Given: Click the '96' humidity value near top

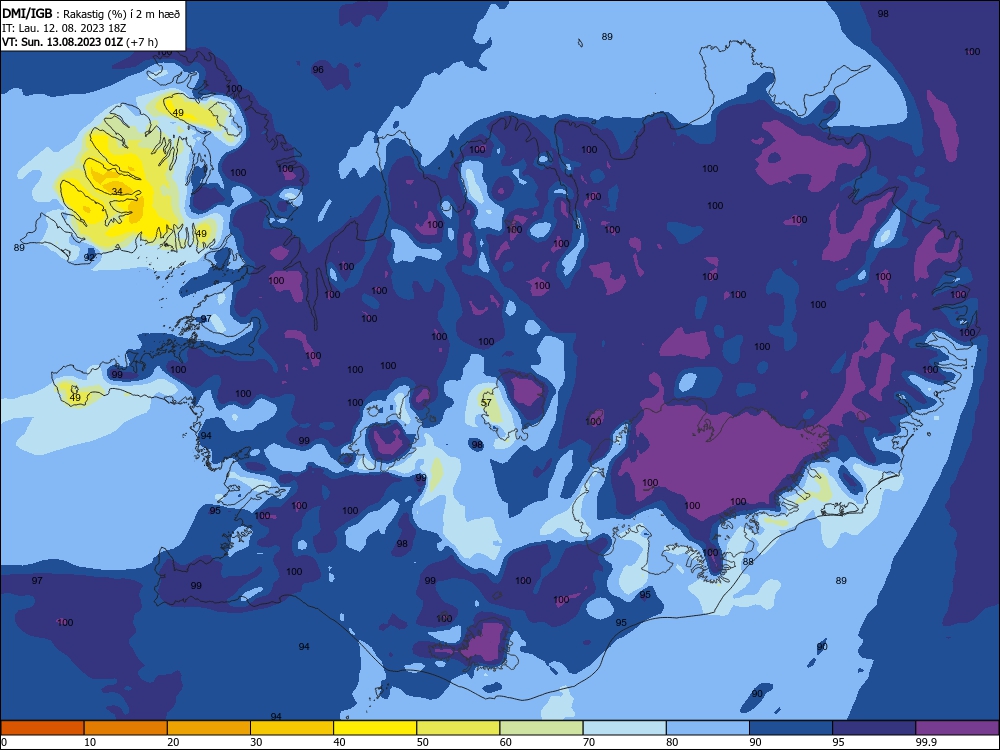Looking at the screenshot, I should click(x=318, y=70).
